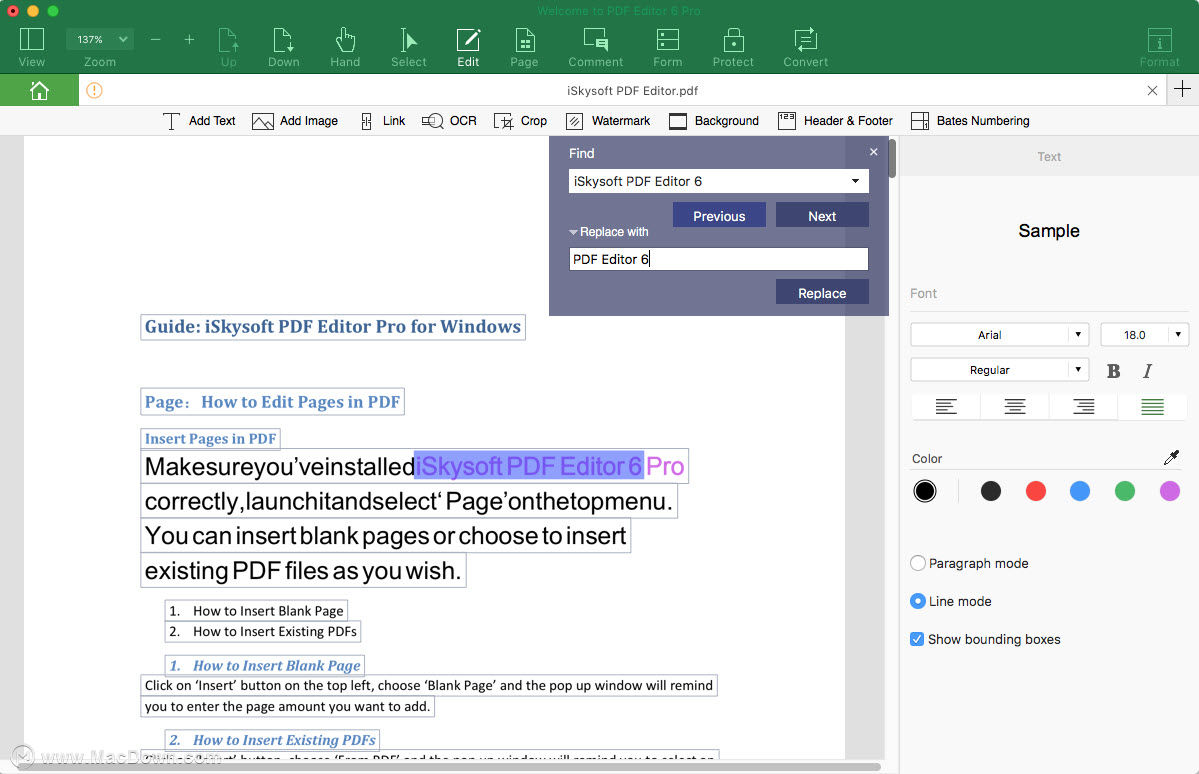
Task: Click the heading 'Insert Pages in PDF'
Action: click(210, 439)
